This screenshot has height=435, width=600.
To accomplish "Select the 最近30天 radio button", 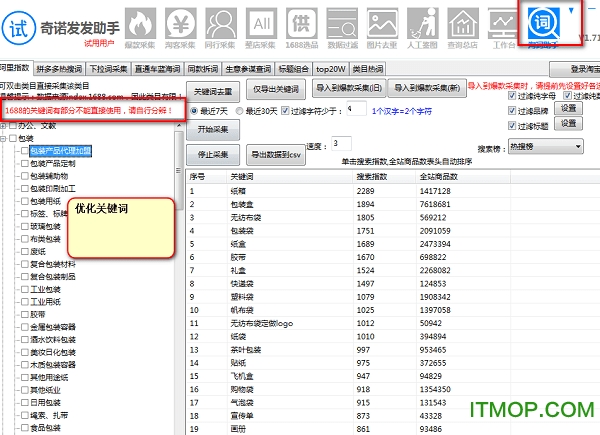I will (x=242, y=110).
